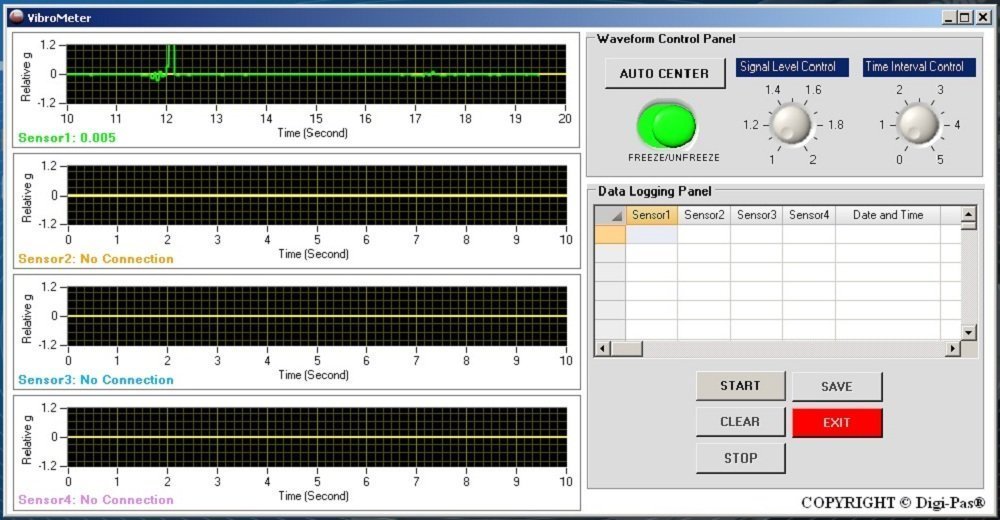
Task: Click the horizontal scrollbar right arrow
Action: click(952, 348)
